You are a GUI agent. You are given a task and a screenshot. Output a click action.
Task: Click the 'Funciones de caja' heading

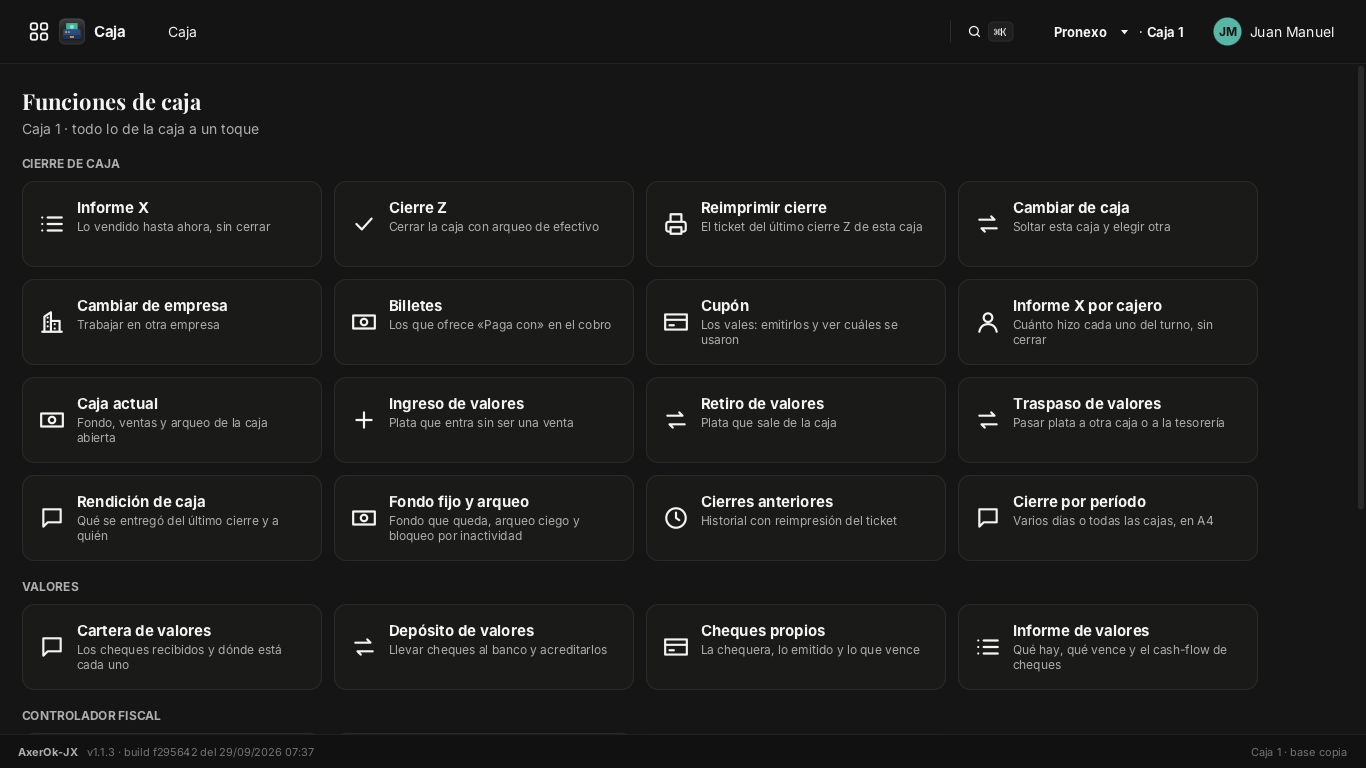point(112,102)
